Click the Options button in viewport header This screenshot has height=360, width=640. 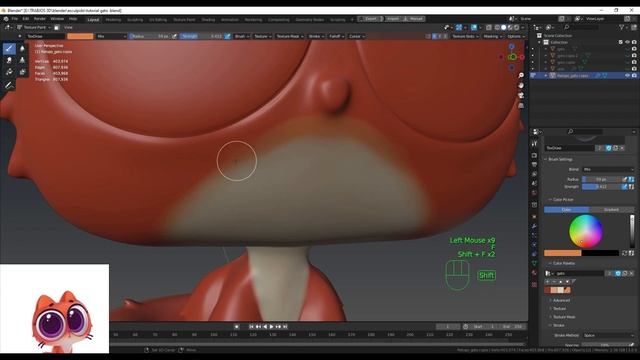point(516,36)
